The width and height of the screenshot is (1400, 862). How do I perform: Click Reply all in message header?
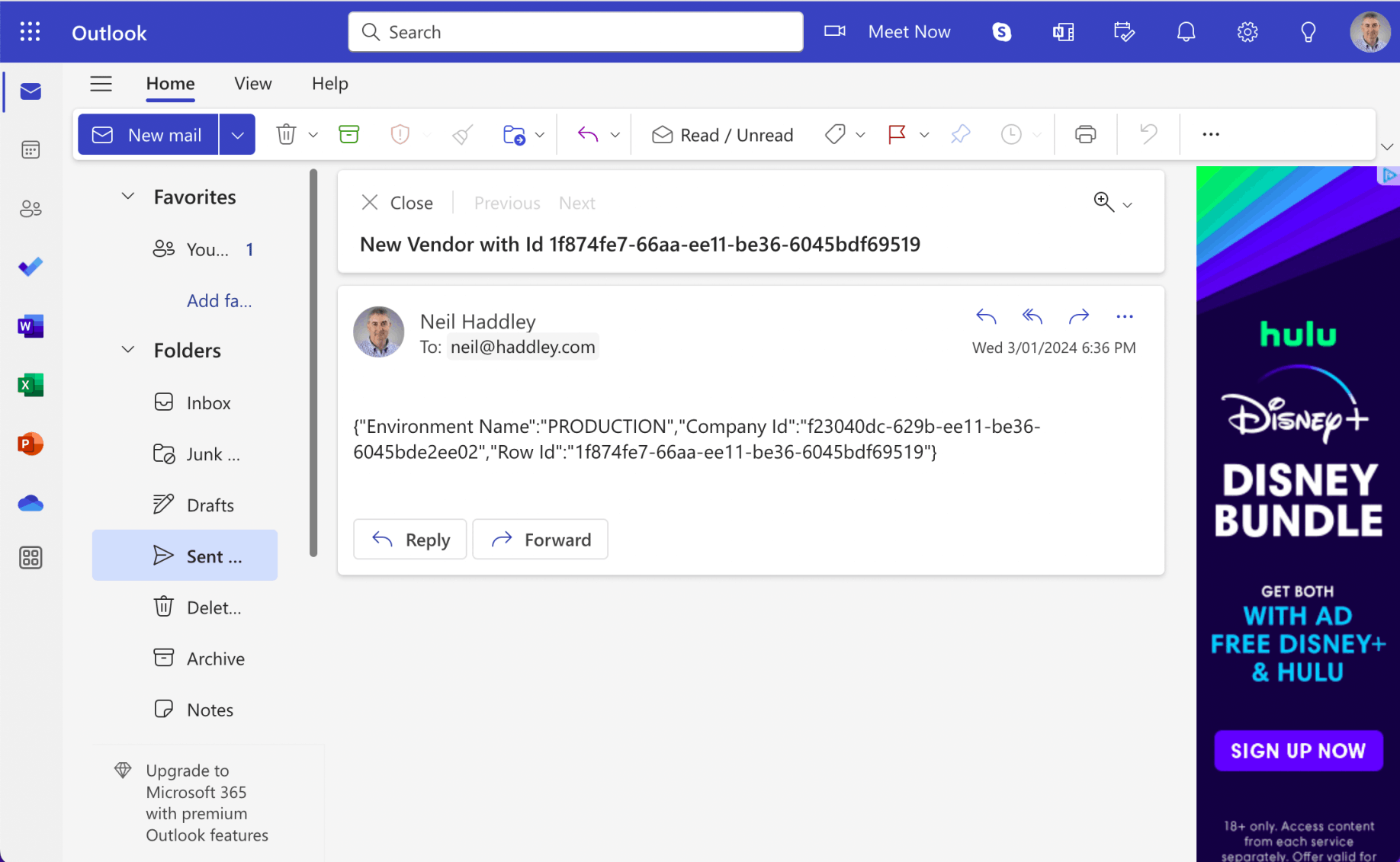click(x=1032, y=316)
